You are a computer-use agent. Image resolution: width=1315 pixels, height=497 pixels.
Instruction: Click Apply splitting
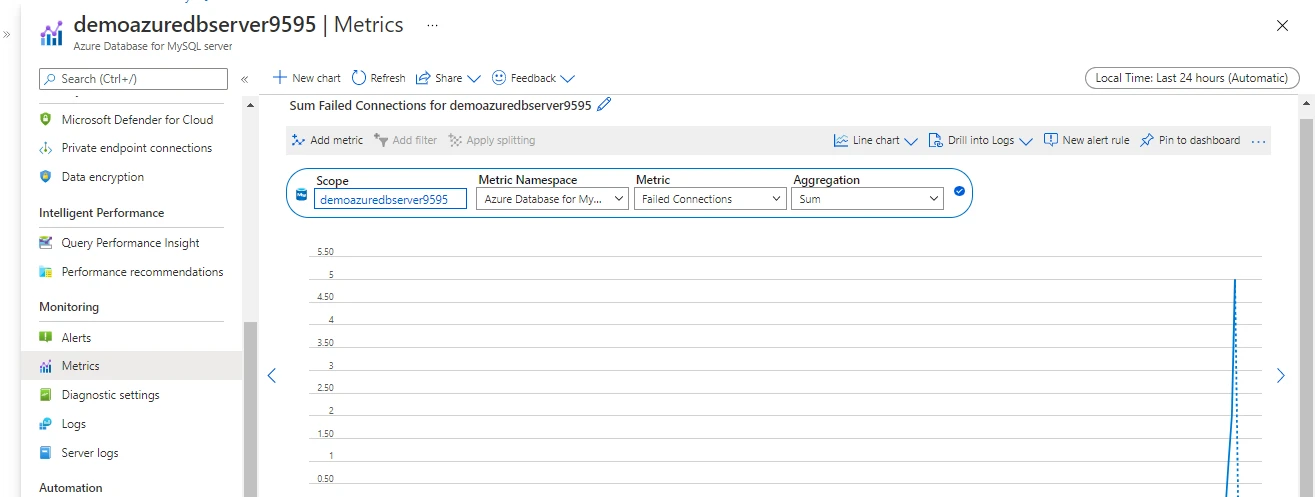click(491, 140)
